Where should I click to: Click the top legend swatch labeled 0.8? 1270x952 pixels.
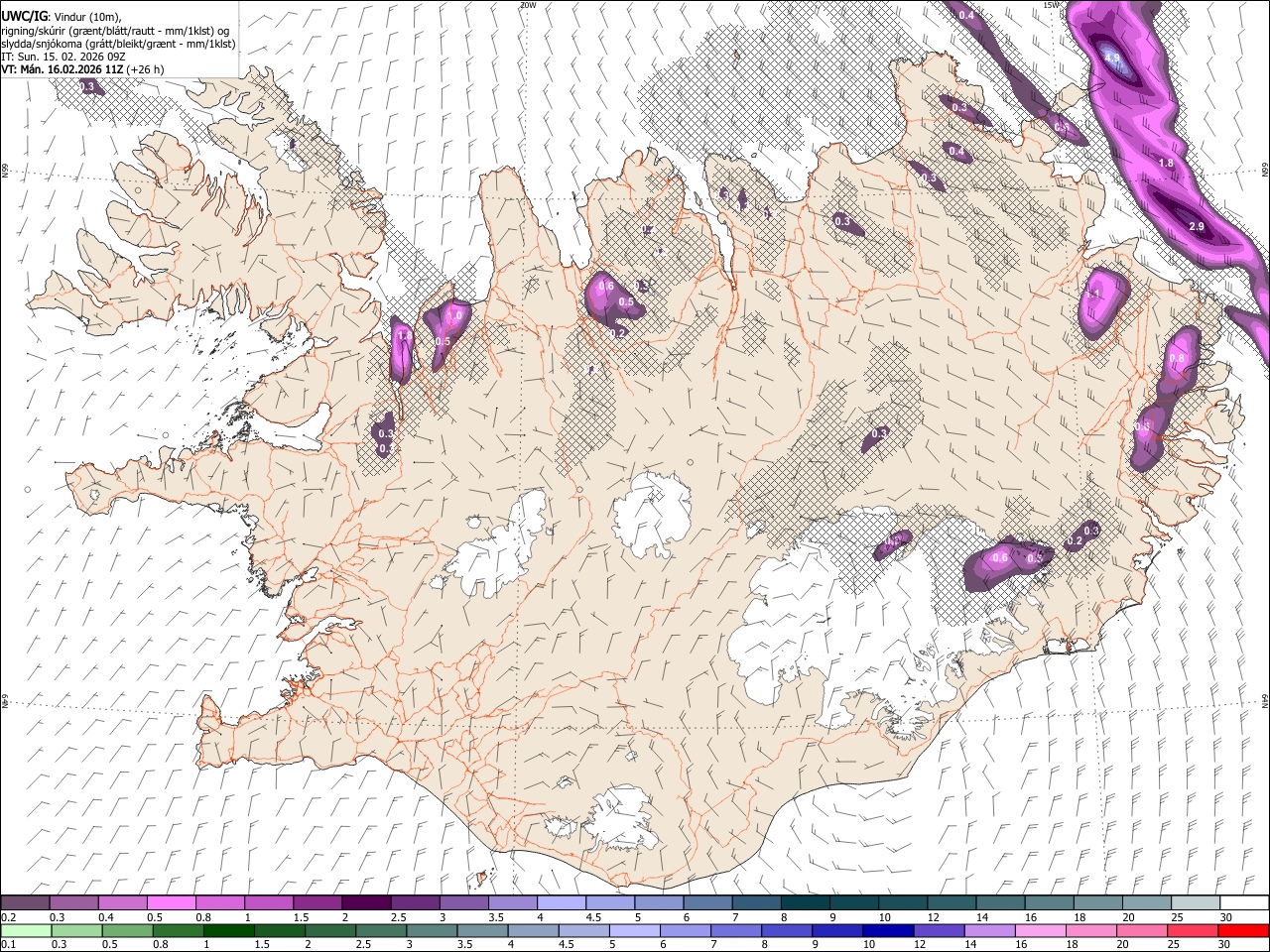[x=220, y=903]
